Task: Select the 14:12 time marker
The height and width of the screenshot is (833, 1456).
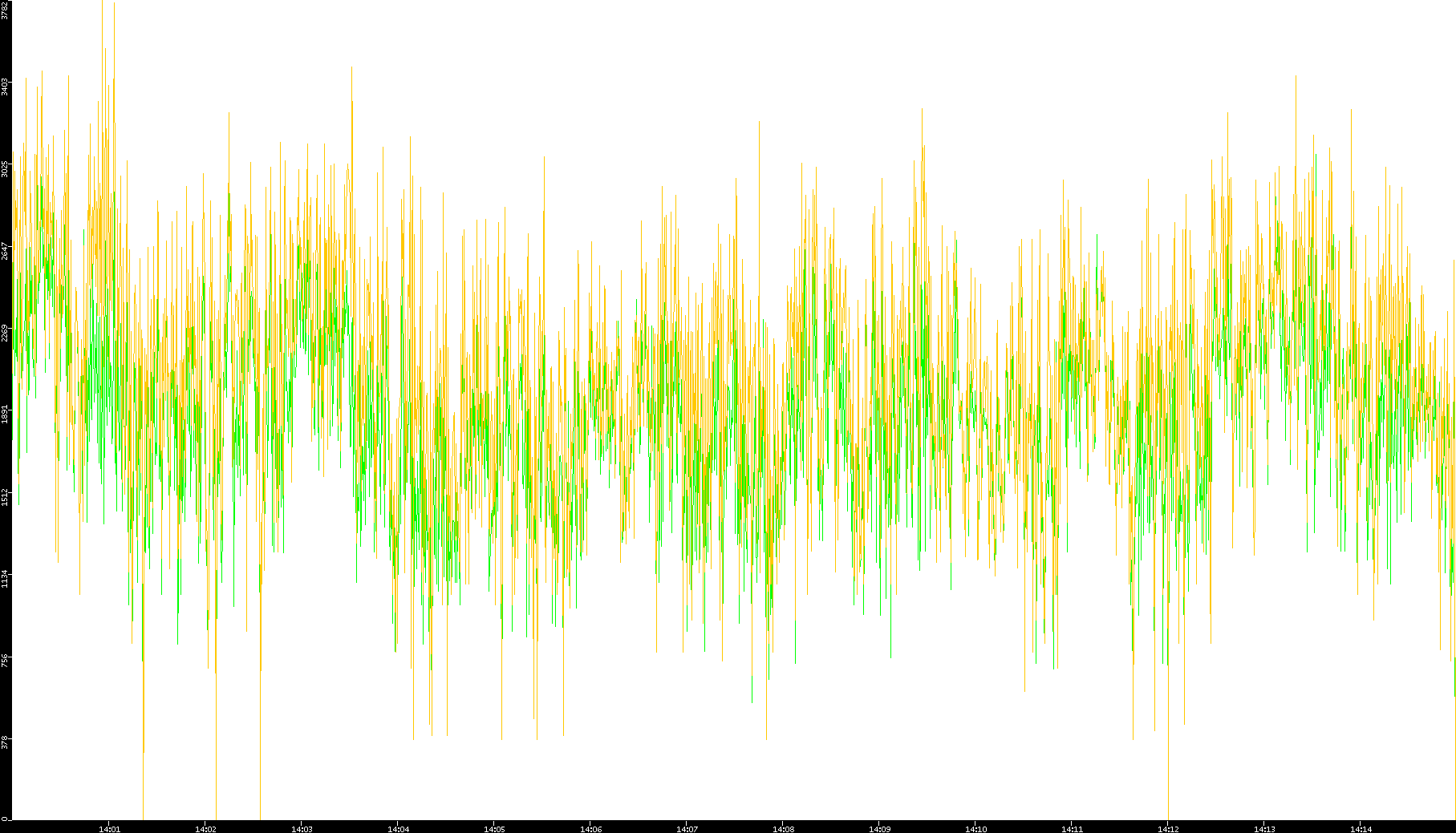Action: click(x=1169, y=829)
